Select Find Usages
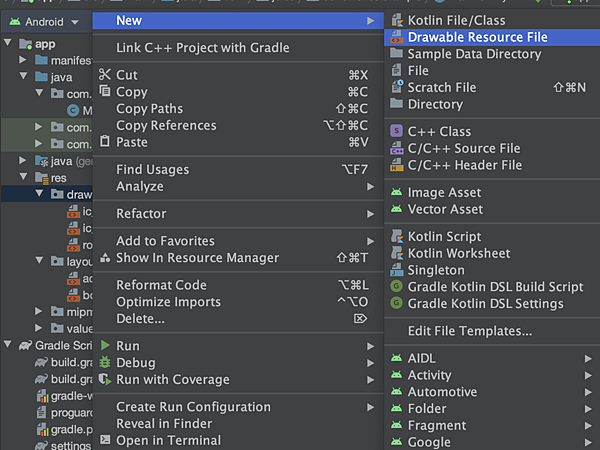The image size is (600, 450). pos(238,170)
